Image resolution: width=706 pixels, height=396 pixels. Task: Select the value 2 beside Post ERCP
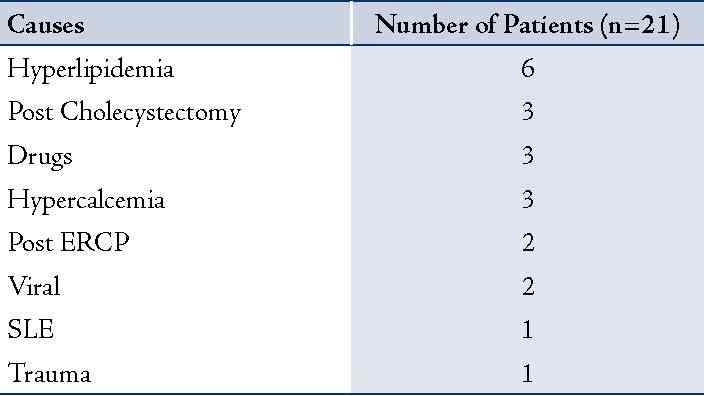click(528, 243)
